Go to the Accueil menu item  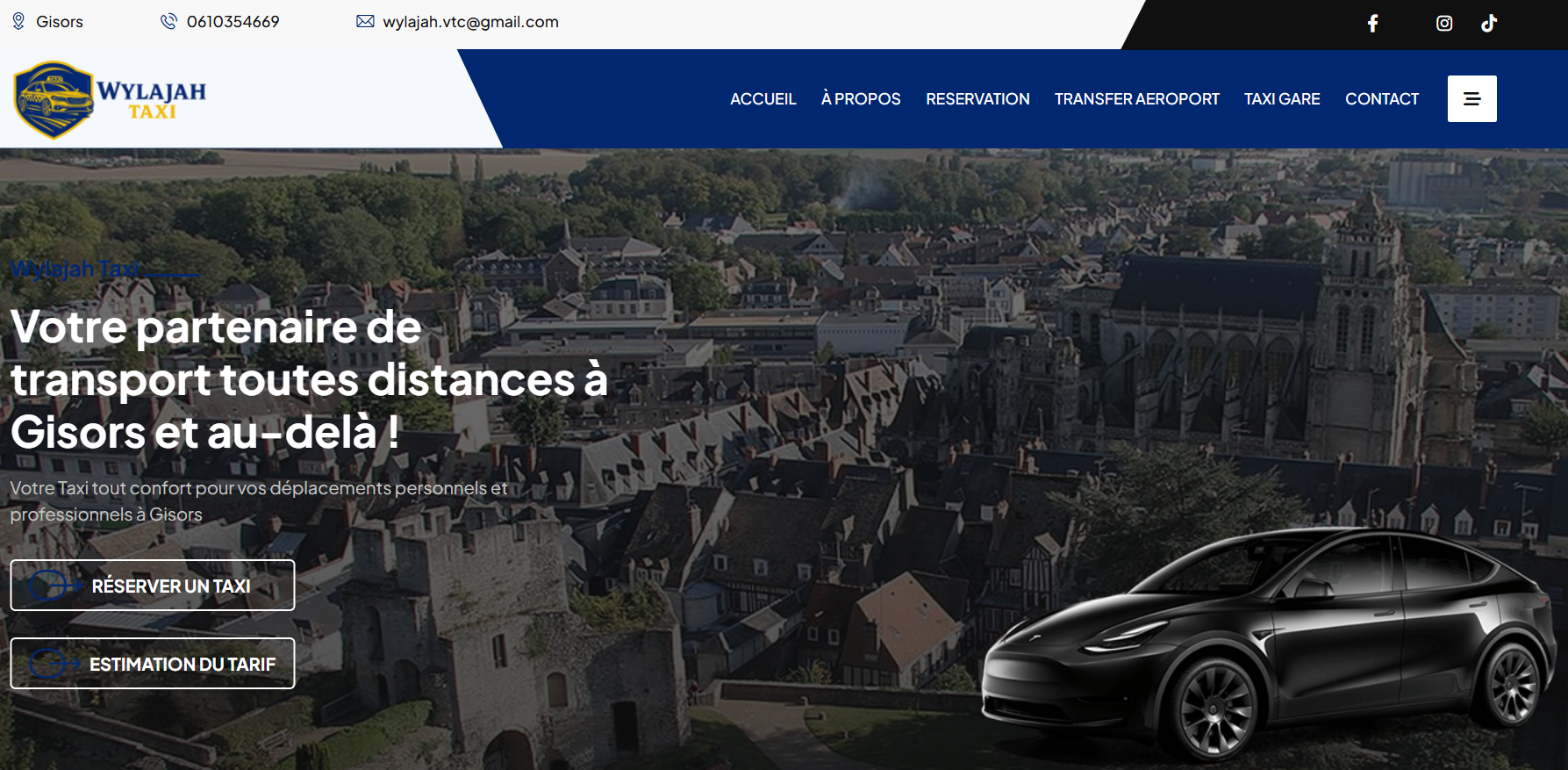tap(763, 99)
